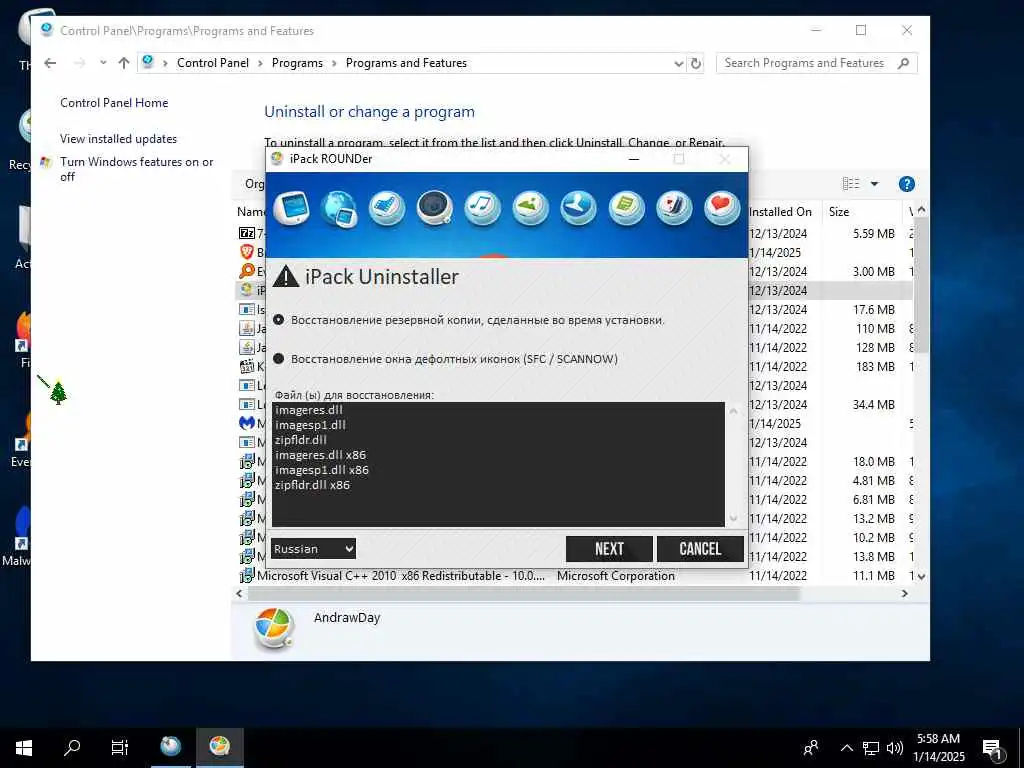Open taskbar Search
This screenshot has width=1024, height=768.
click(x=72, y=748)
